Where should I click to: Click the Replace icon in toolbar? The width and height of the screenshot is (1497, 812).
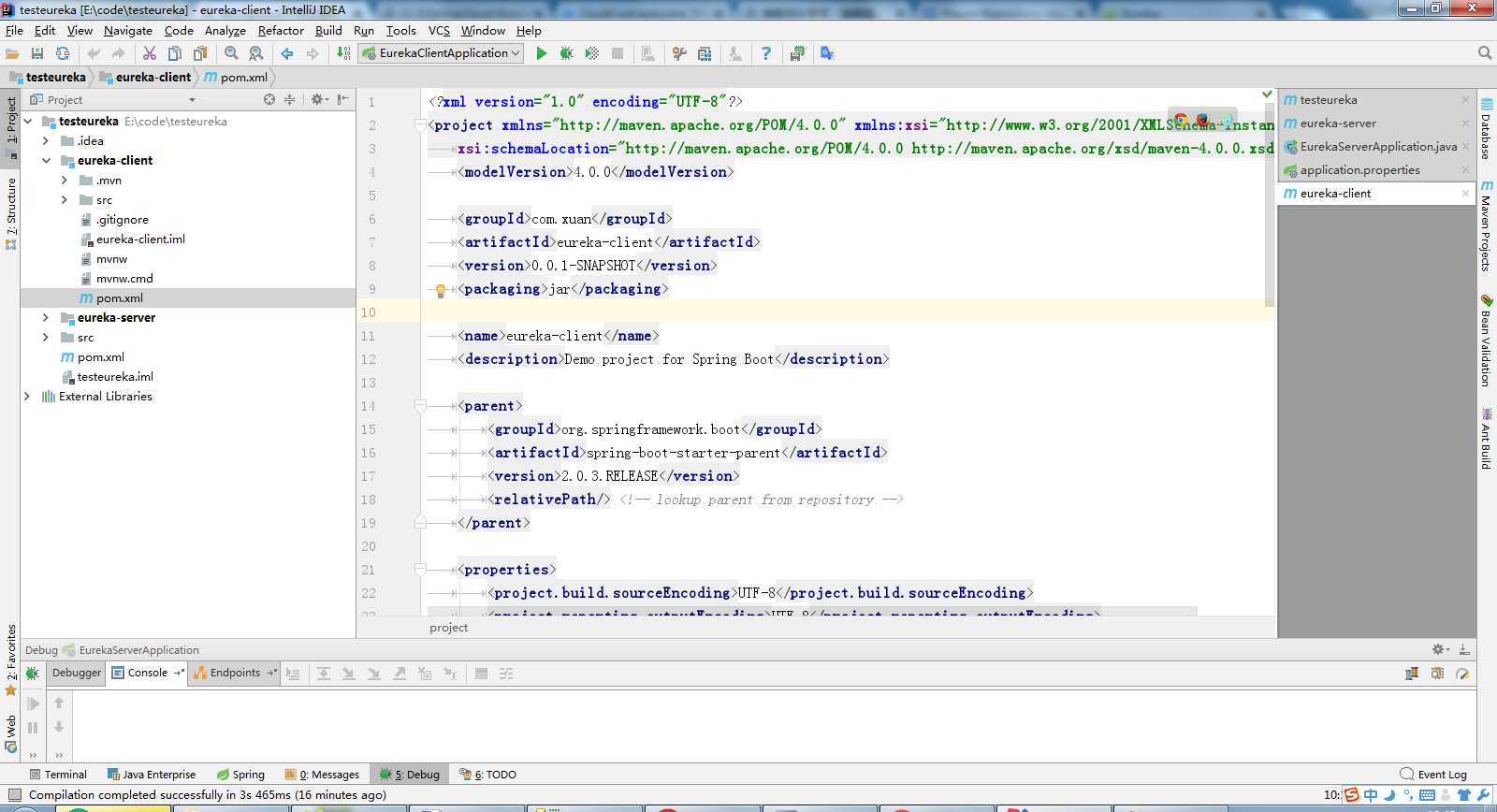tap(256, 53)
